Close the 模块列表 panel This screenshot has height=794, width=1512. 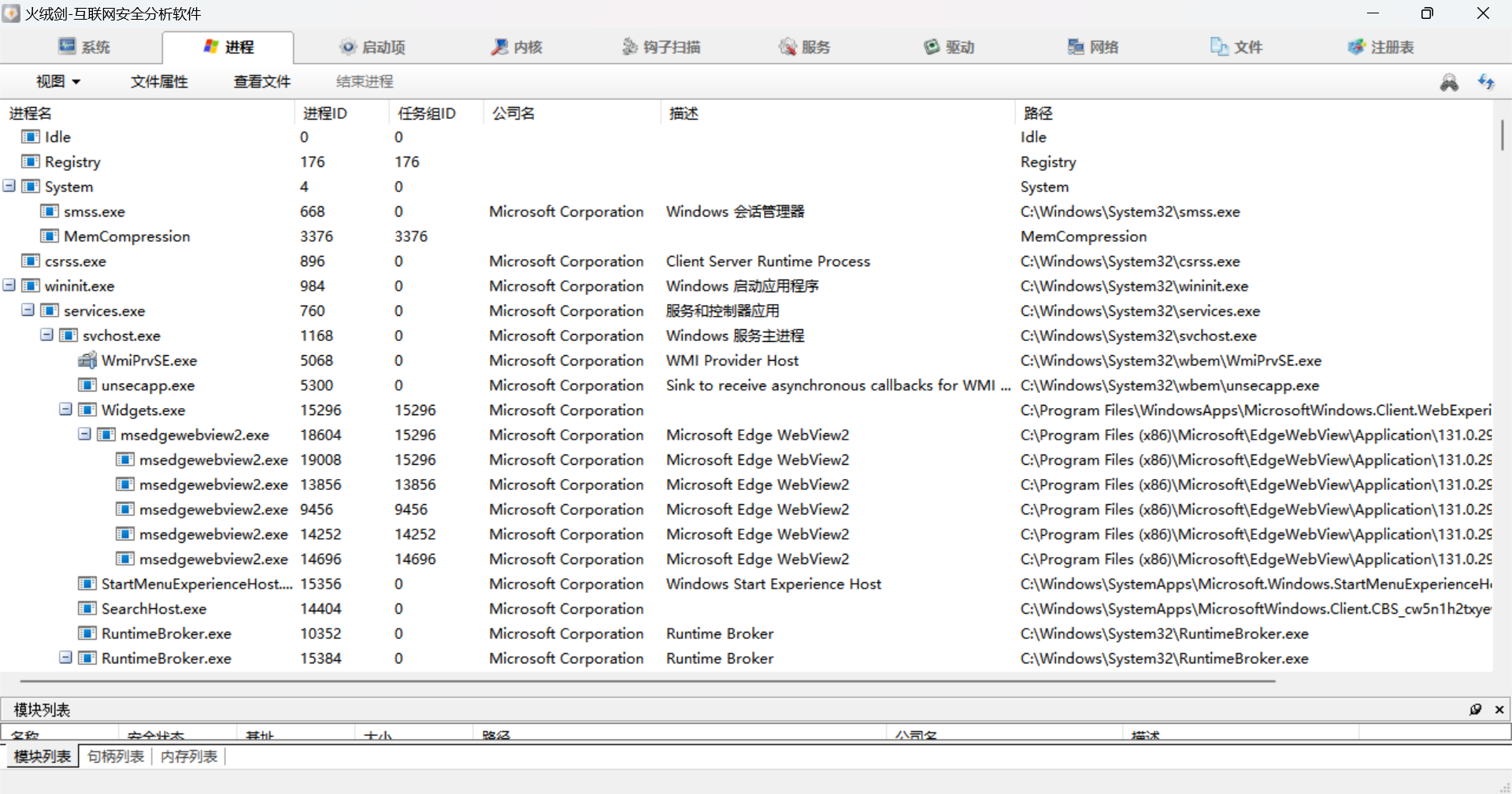pyautogui.click(x=1499, y=709)
